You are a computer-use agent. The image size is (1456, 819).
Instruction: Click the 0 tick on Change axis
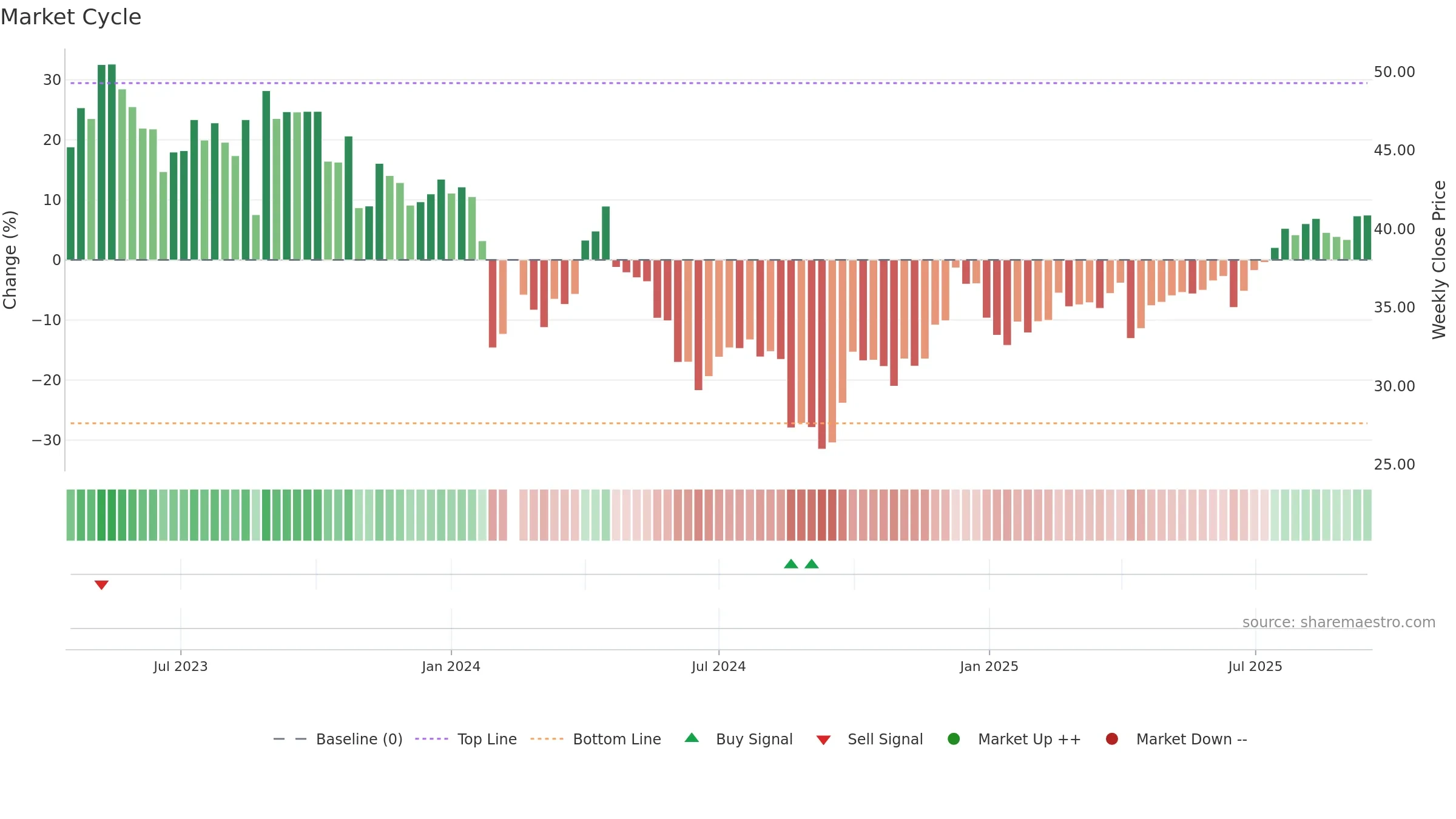pyautogui.click(x=57, y=260)
